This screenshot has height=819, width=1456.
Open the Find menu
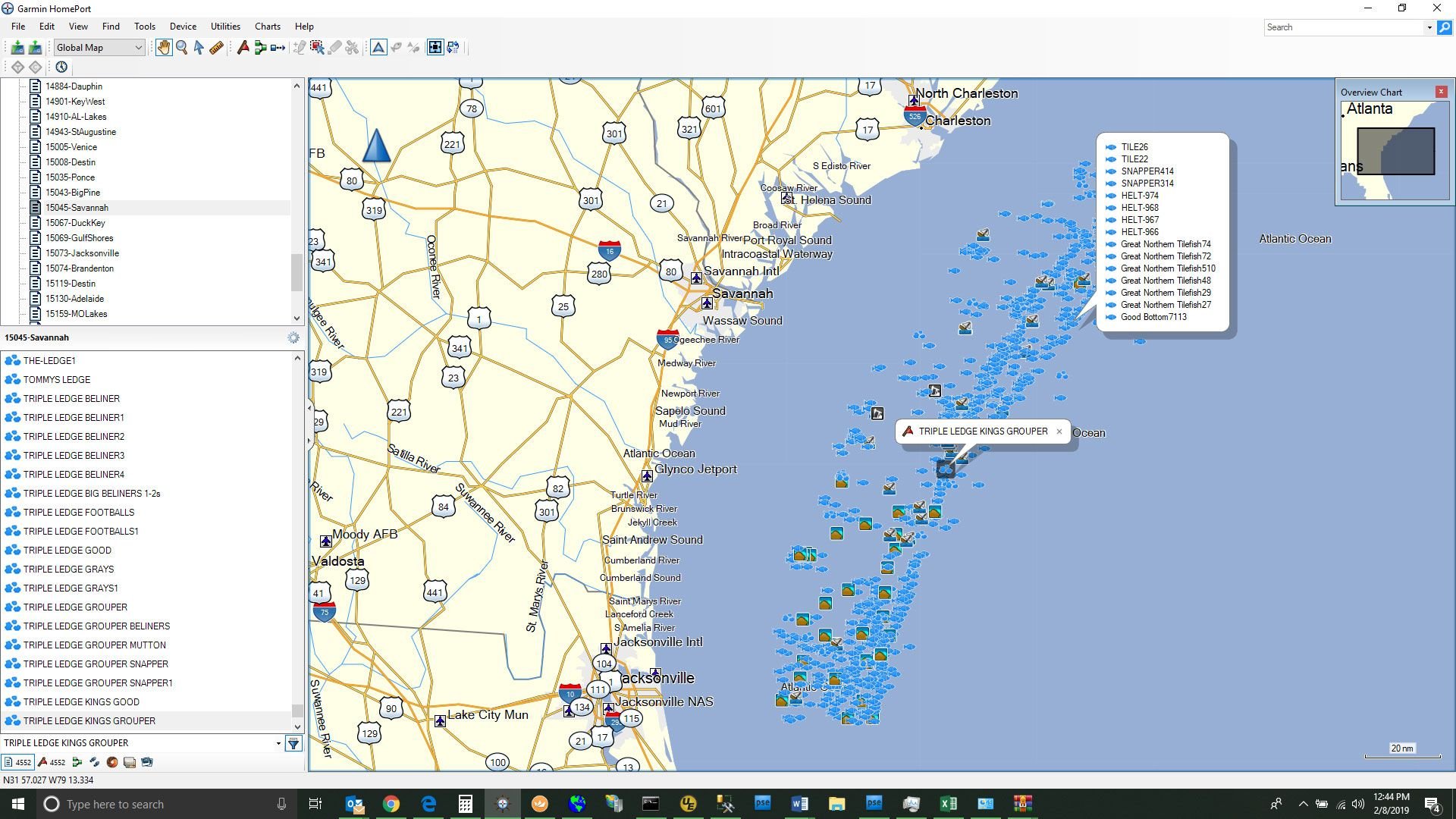click(111, 27)
